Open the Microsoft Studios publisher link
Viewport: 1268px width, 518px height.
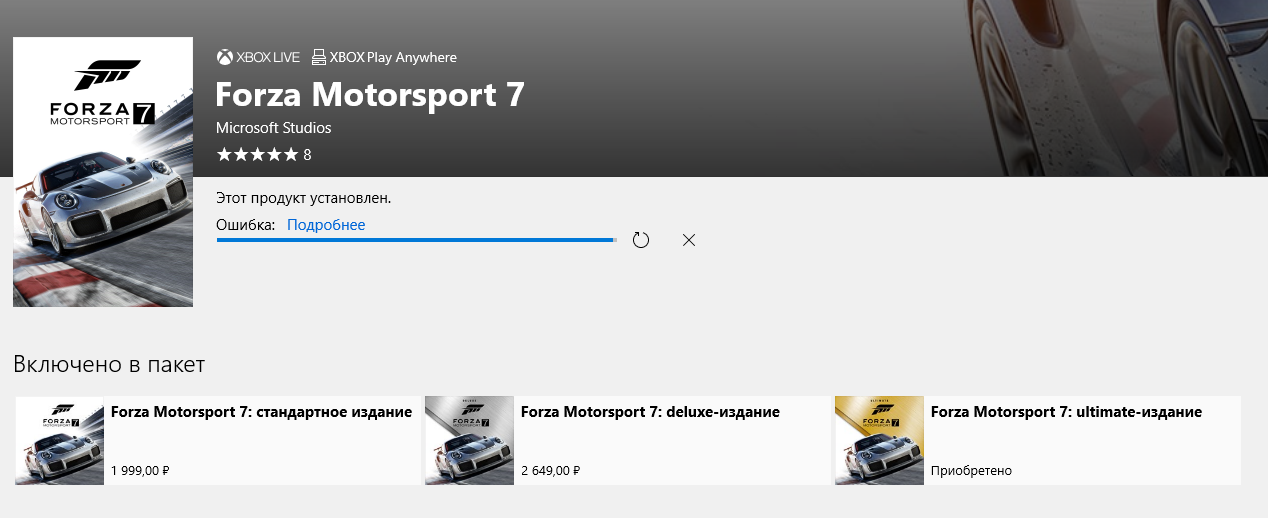pyautogui.click(x=273, y=128)
